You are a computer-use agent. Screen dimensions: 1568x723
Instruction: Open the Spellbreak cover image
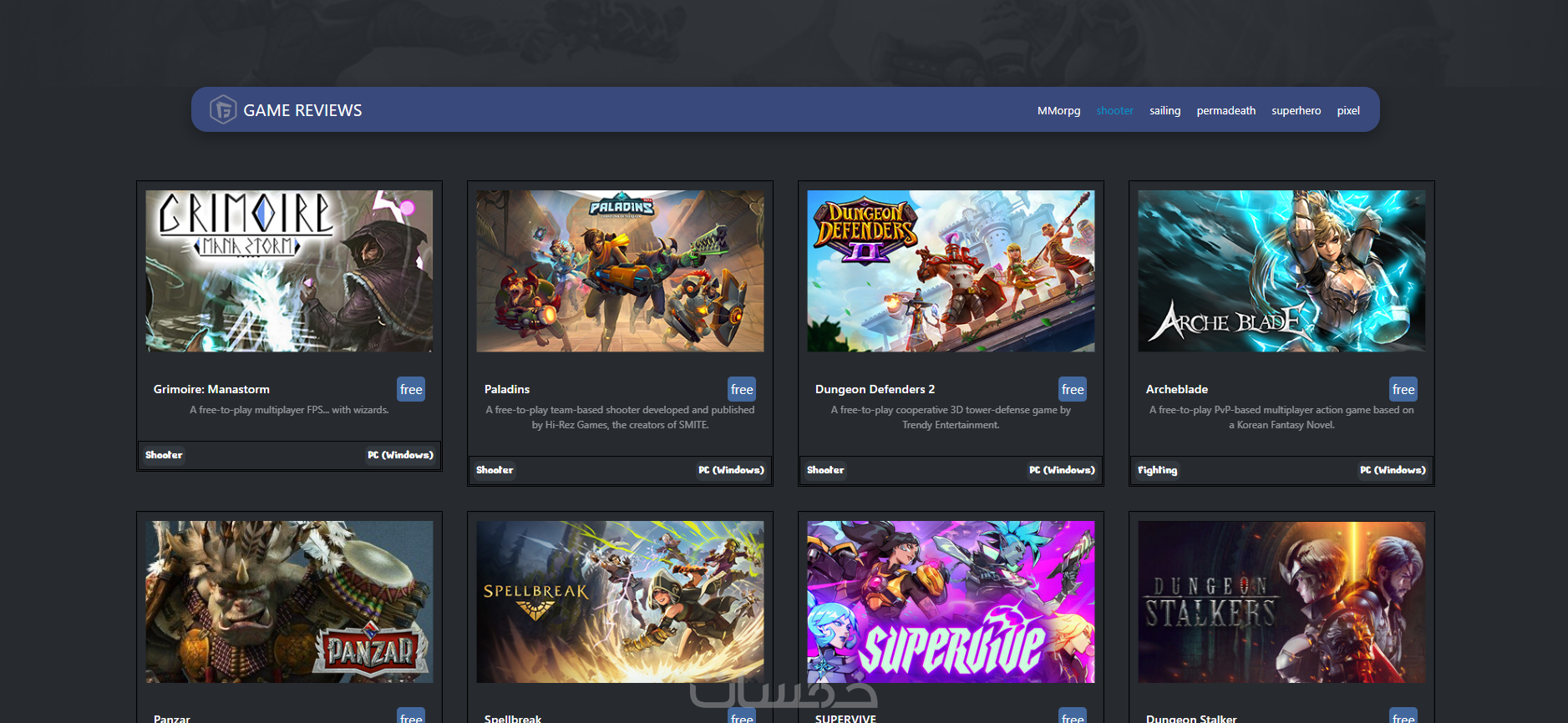tap(620, 602)
